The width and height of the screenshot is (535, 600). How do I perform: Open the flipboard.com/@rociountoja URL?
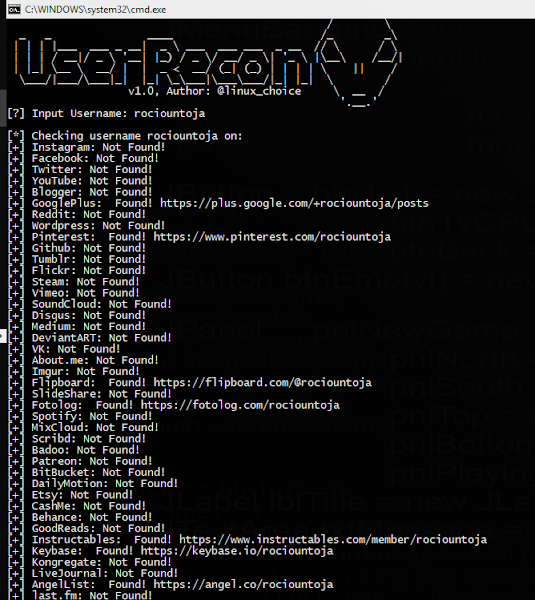coord(263,383)
